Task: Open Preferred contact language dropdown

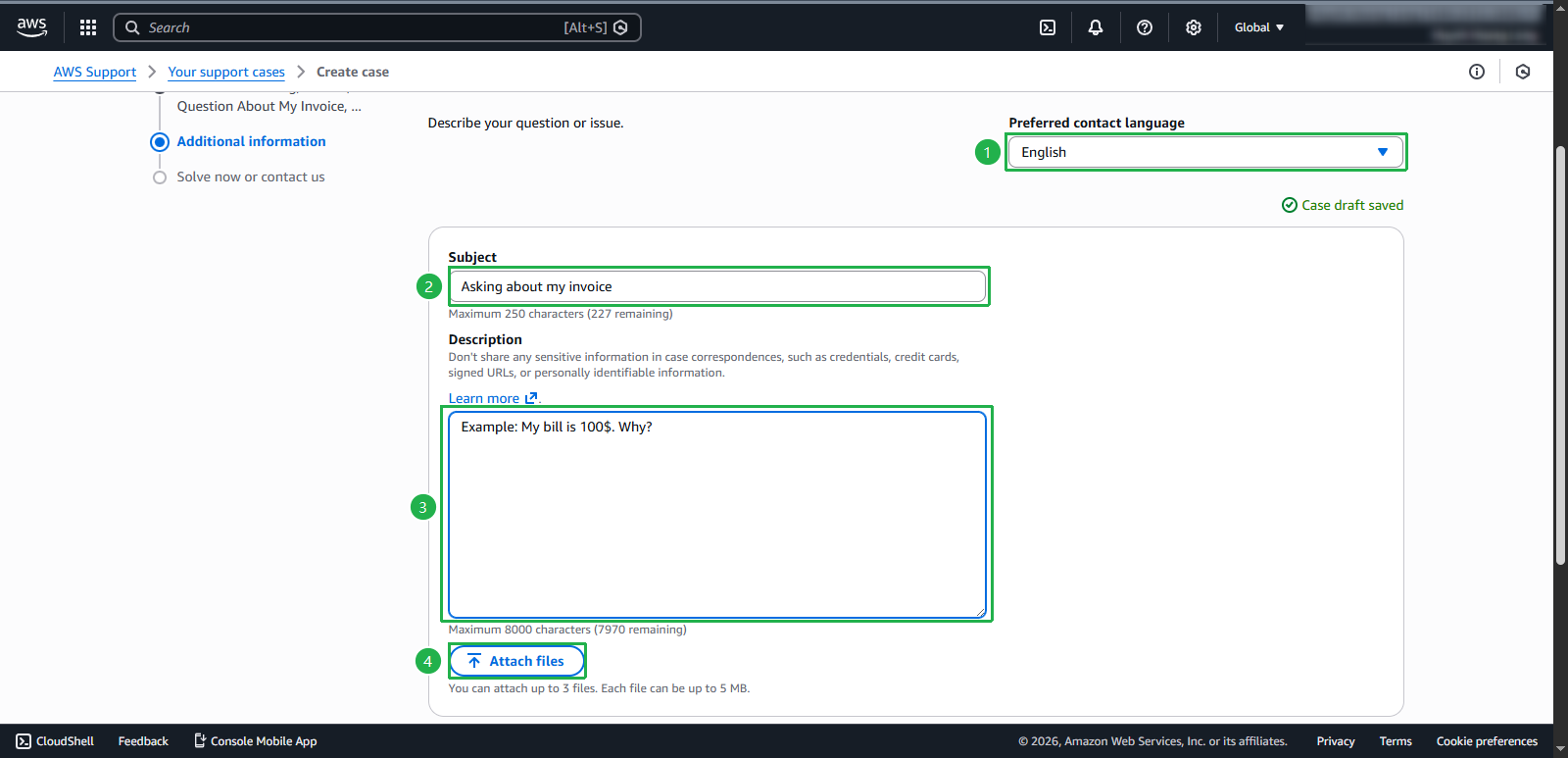Action: click(1205, 152)
